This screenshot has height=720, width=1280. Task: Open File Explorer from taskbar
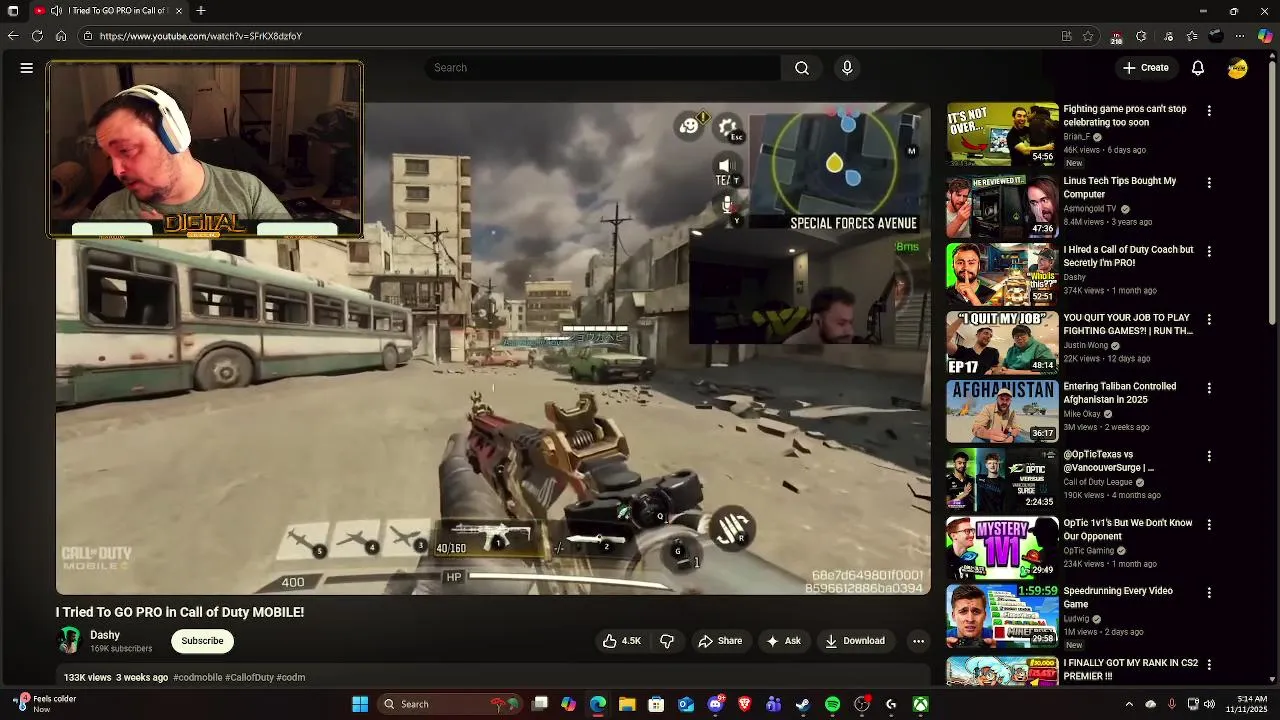click(627, 704)
